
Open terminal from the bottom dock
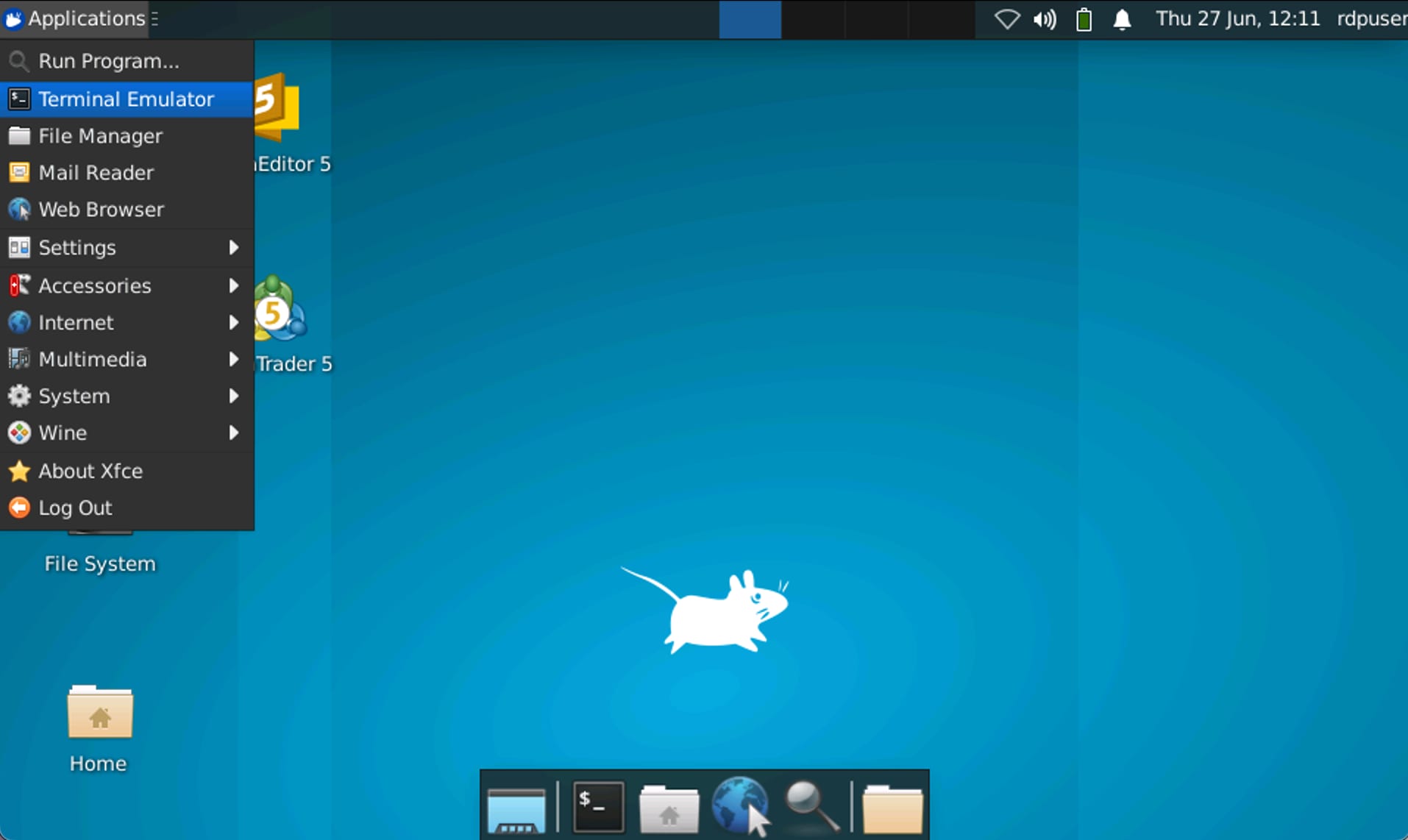click(x=598, y=807)
